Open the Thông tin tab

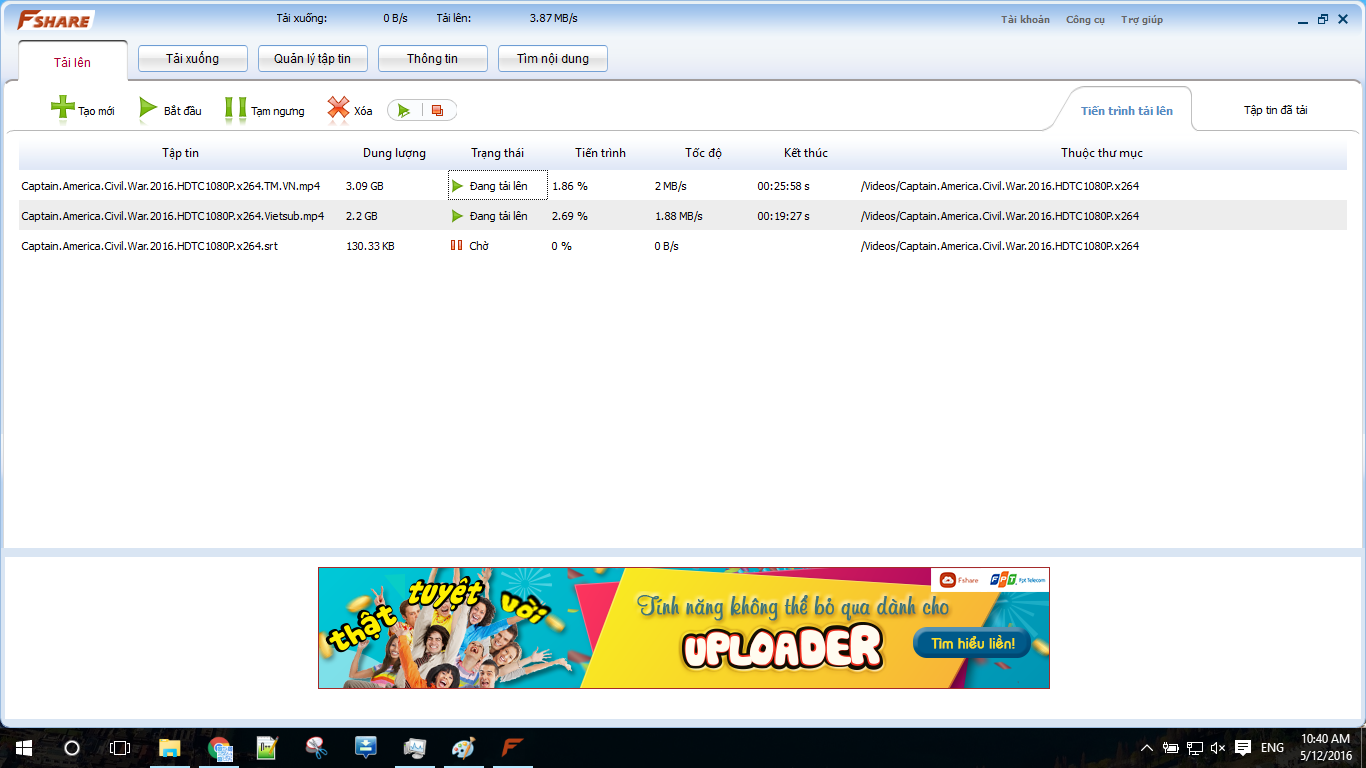click(x=432, y=59)
